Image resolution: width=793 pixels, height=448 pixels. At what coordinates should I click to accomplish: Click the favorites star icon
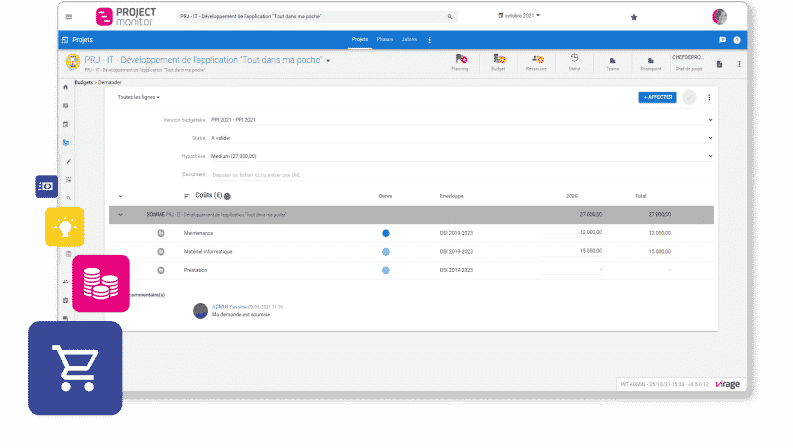(634, 17)
